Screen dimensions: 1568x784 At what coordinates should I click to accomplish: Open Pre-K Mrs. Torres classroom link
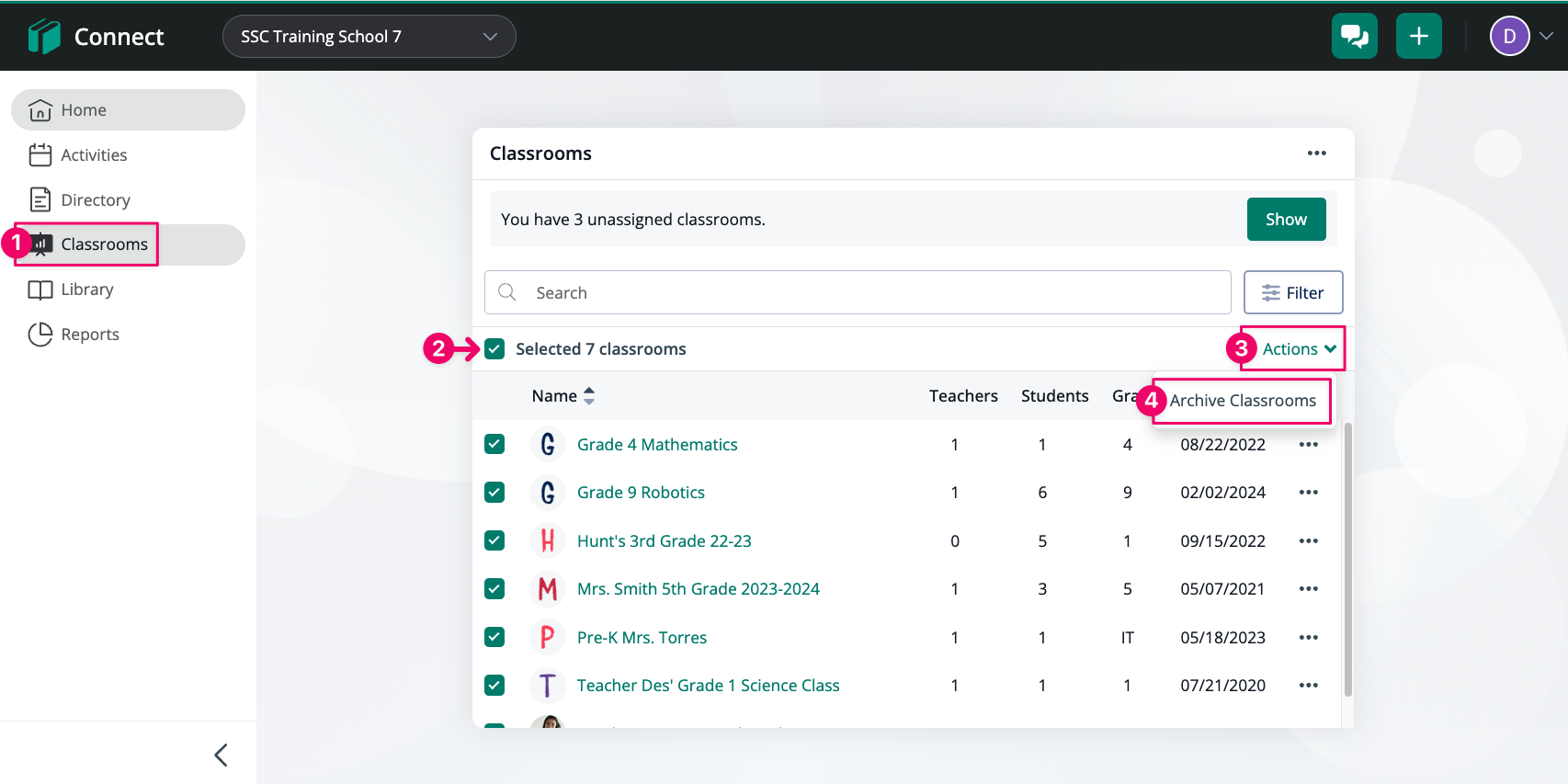[642, 638]
